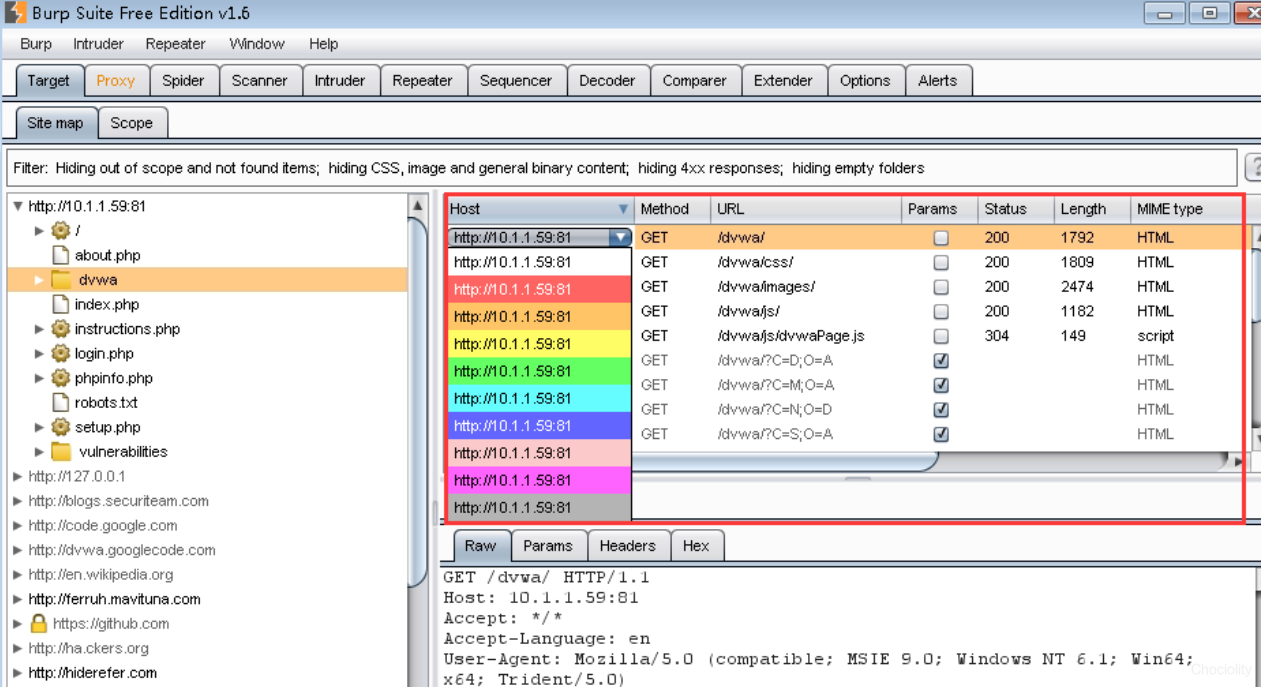The height and width of the screenshot is (687, 1261).
Task: Expand the http://blogs.securiteam.com node
Action: pyautogui.click(x=18, y=501)
